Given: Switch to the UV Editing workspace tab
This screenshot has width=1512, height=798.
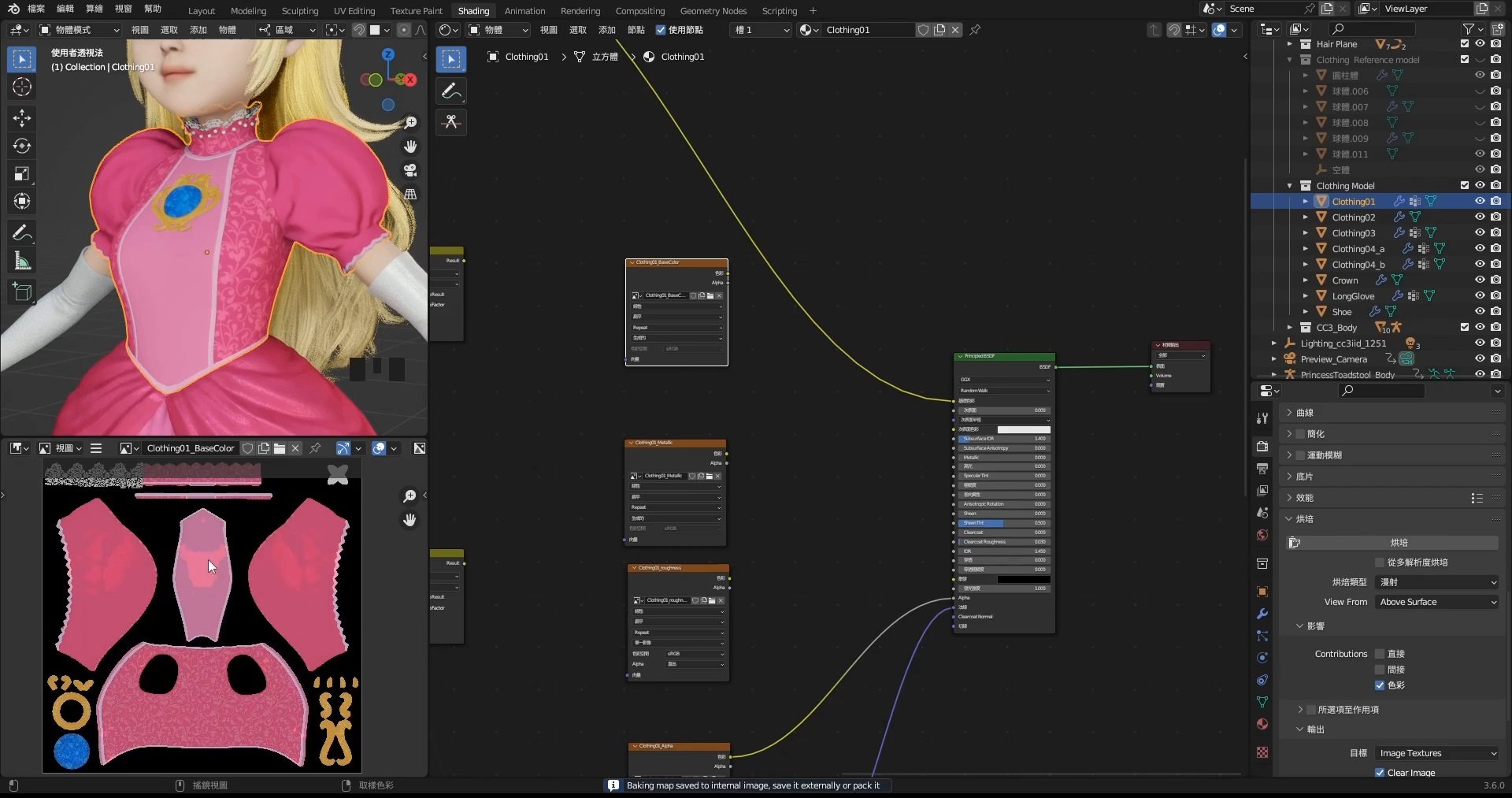Looking at the screenshot, I should pyautogui.click(x=354, y=11).
